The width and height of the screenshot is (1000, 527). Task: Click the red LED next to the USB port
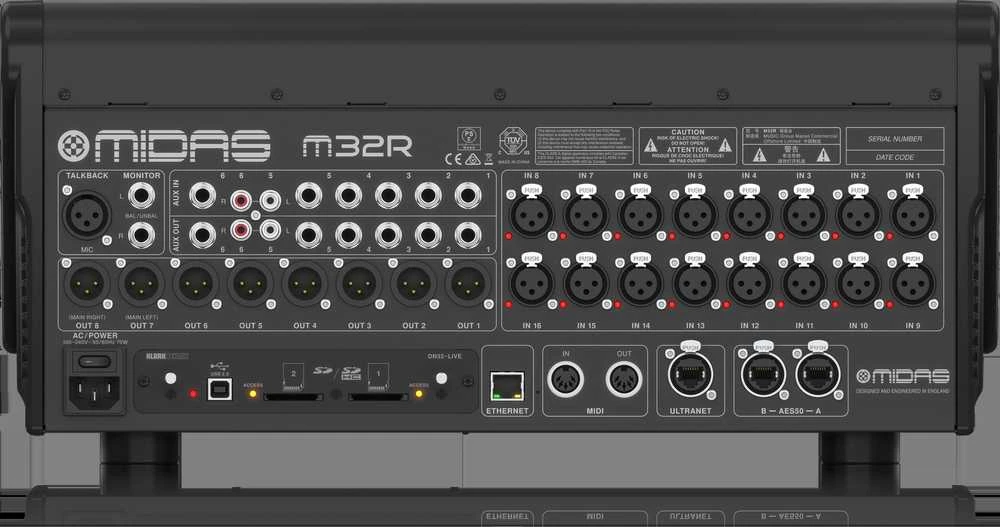[x=193, y=394]
